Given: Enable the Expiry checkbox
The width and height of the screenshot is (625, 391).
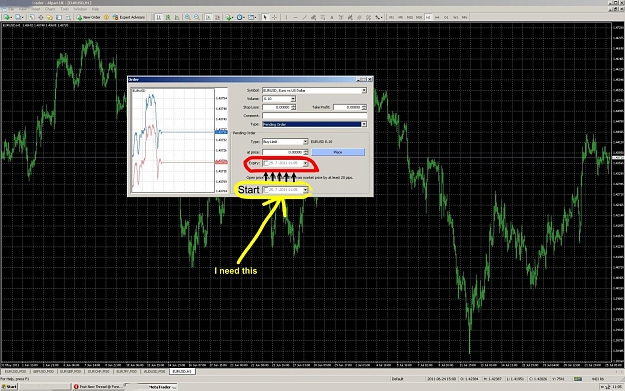Looking at the screenshot, I should tap(266, 163).
